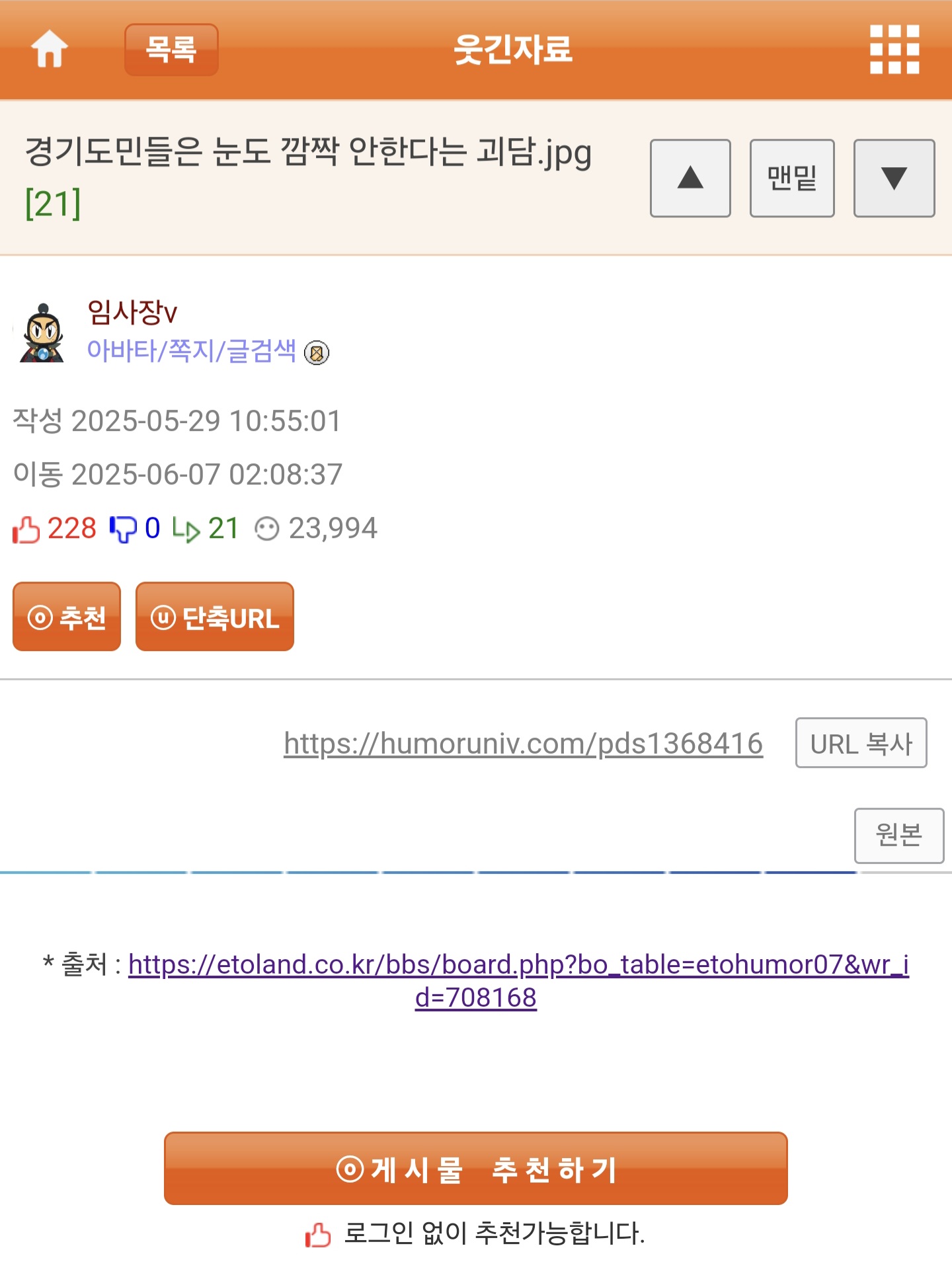This screenshot has height=1285, width=952.
Task: Return to 목록 list
Action: click(171, 50)
